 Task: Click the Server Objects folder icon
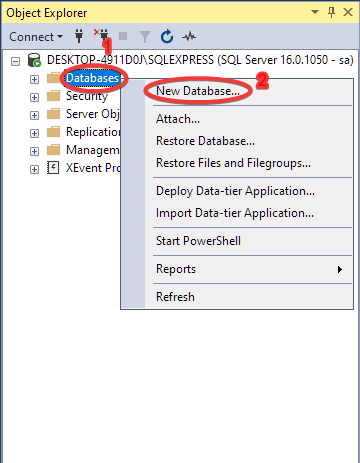53,114
